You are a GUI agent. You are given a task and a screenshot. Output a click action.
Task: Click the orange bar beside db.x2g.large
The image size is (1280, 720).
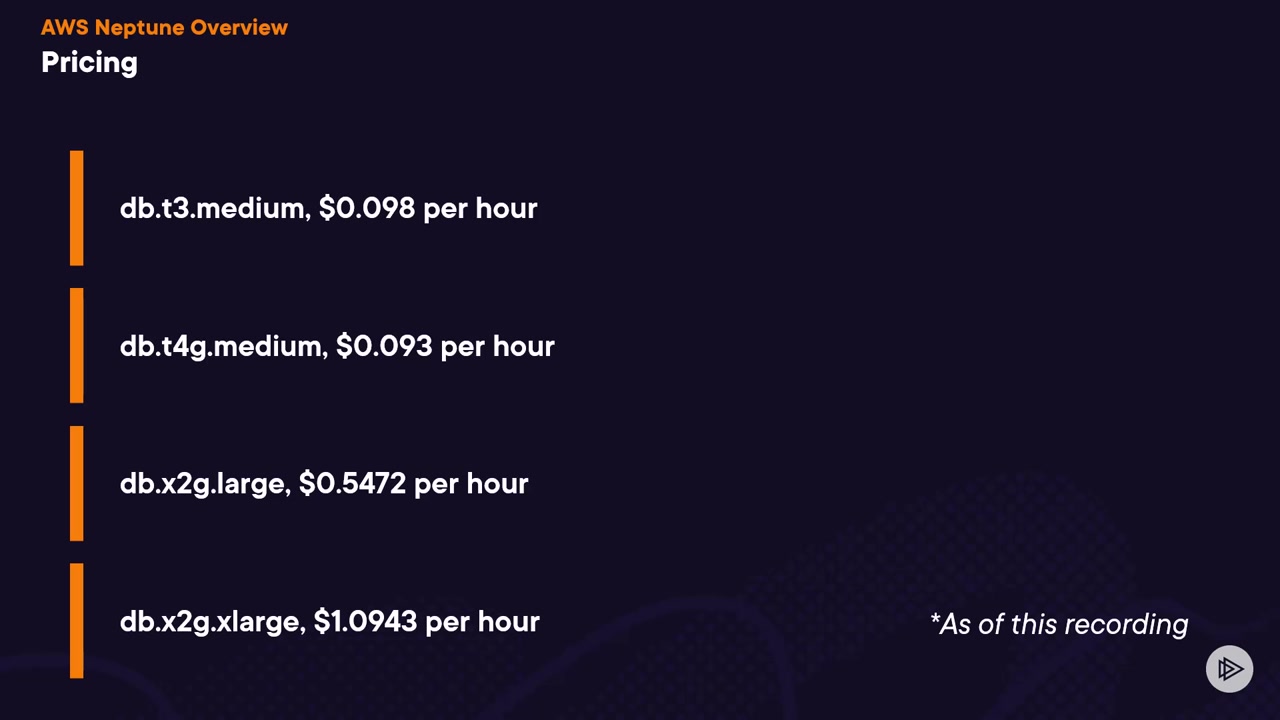(x=77, y=484)
